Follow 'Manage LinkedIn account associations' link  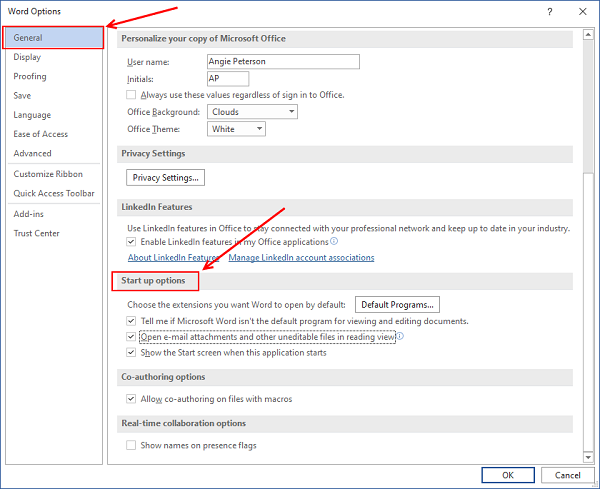pos(301,258)
